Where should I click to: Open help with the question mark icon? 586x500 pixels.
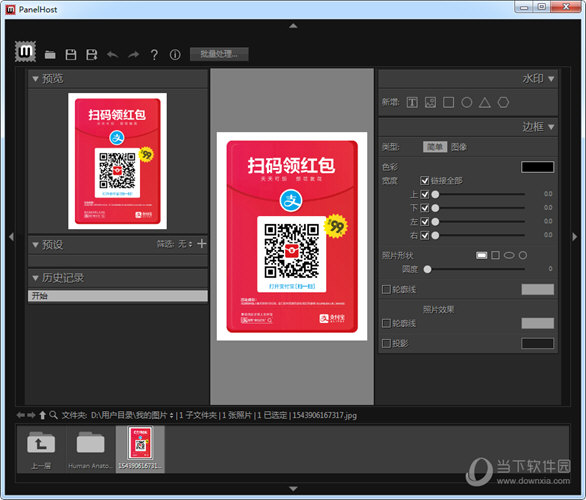(x=154, y=55)
